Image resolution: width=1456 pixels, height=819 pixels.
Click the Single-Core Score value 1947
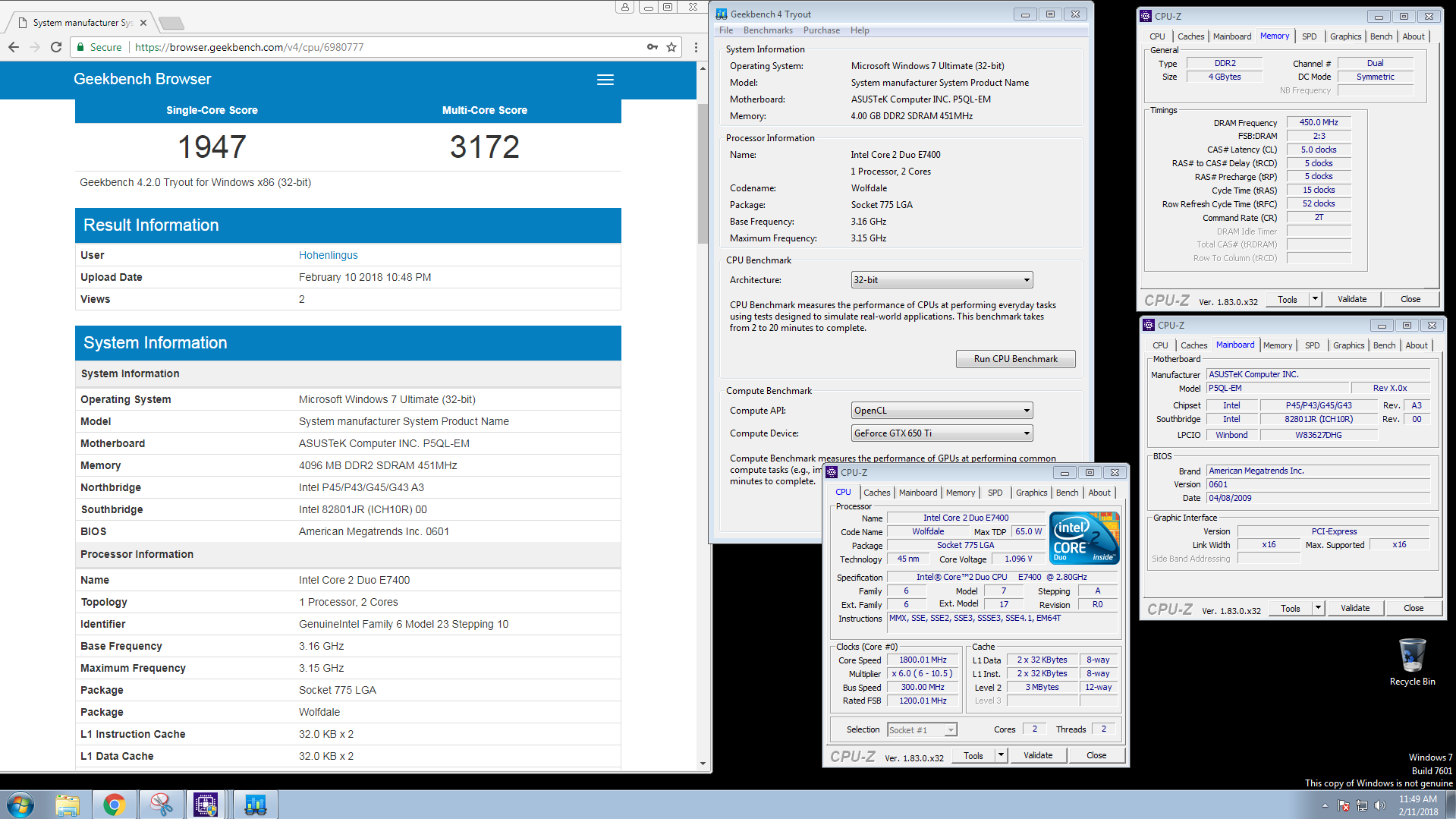tap(212, 146)
